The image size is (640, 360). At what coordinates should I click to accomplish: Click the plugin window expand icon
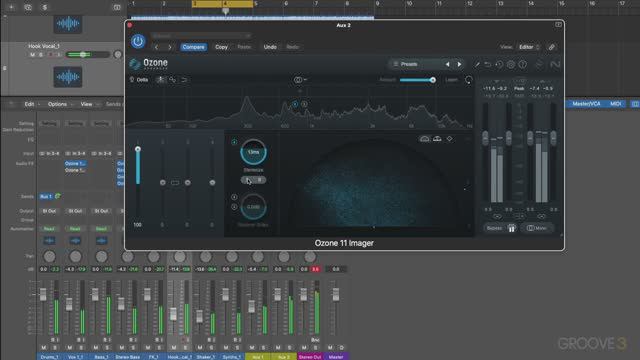558,25
